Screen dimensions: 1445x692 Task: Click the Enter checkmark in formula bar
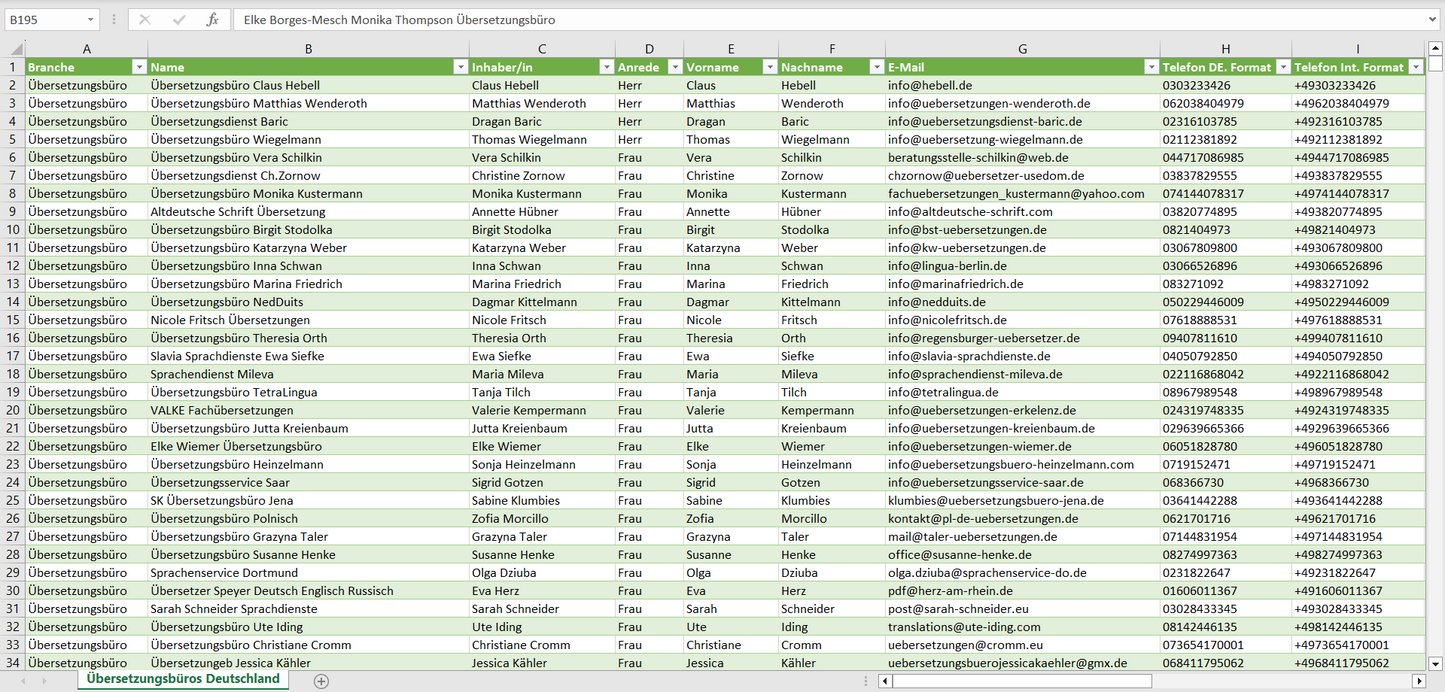coord(179,20)
